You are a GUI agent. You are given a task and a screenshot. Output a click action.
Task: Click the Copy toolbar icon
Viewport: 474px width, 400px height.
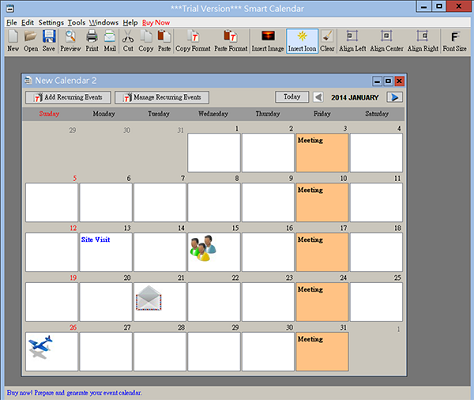[x=146, y=41]
